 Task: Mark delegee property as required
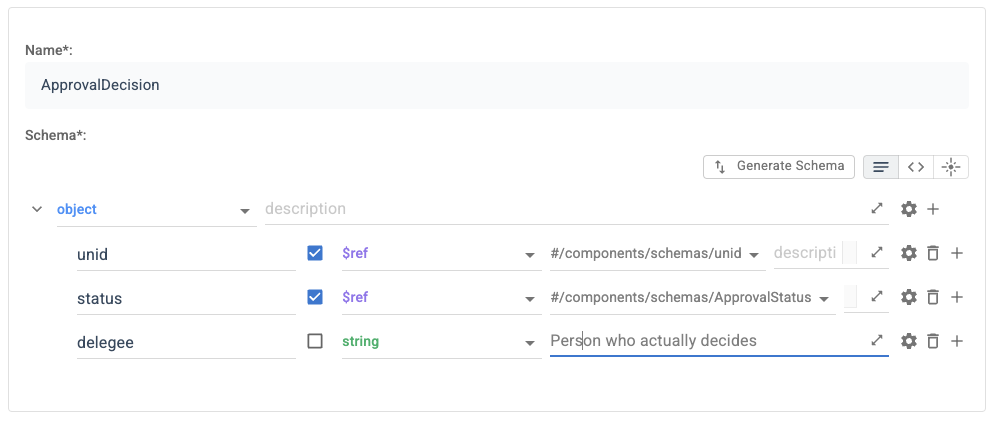tap(315, 341)
